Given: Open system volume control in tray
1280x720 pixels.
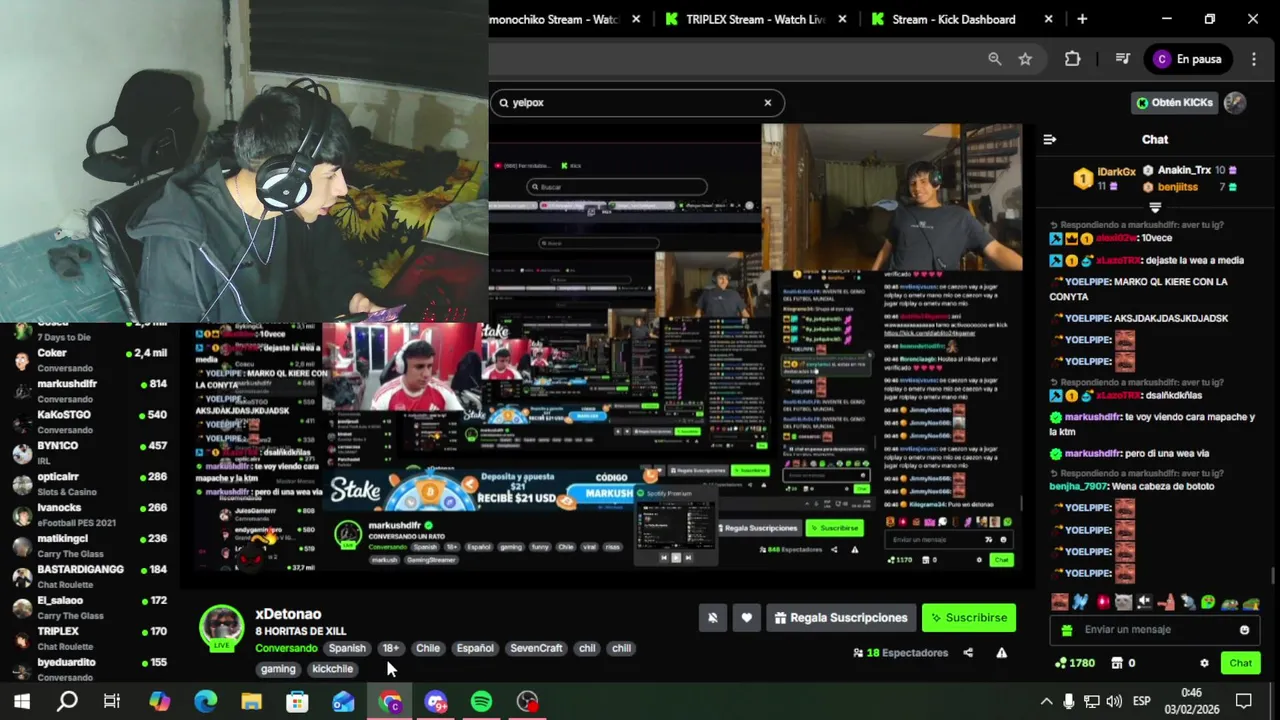Looking at the screenshot, I should [x=1114, y=702].
